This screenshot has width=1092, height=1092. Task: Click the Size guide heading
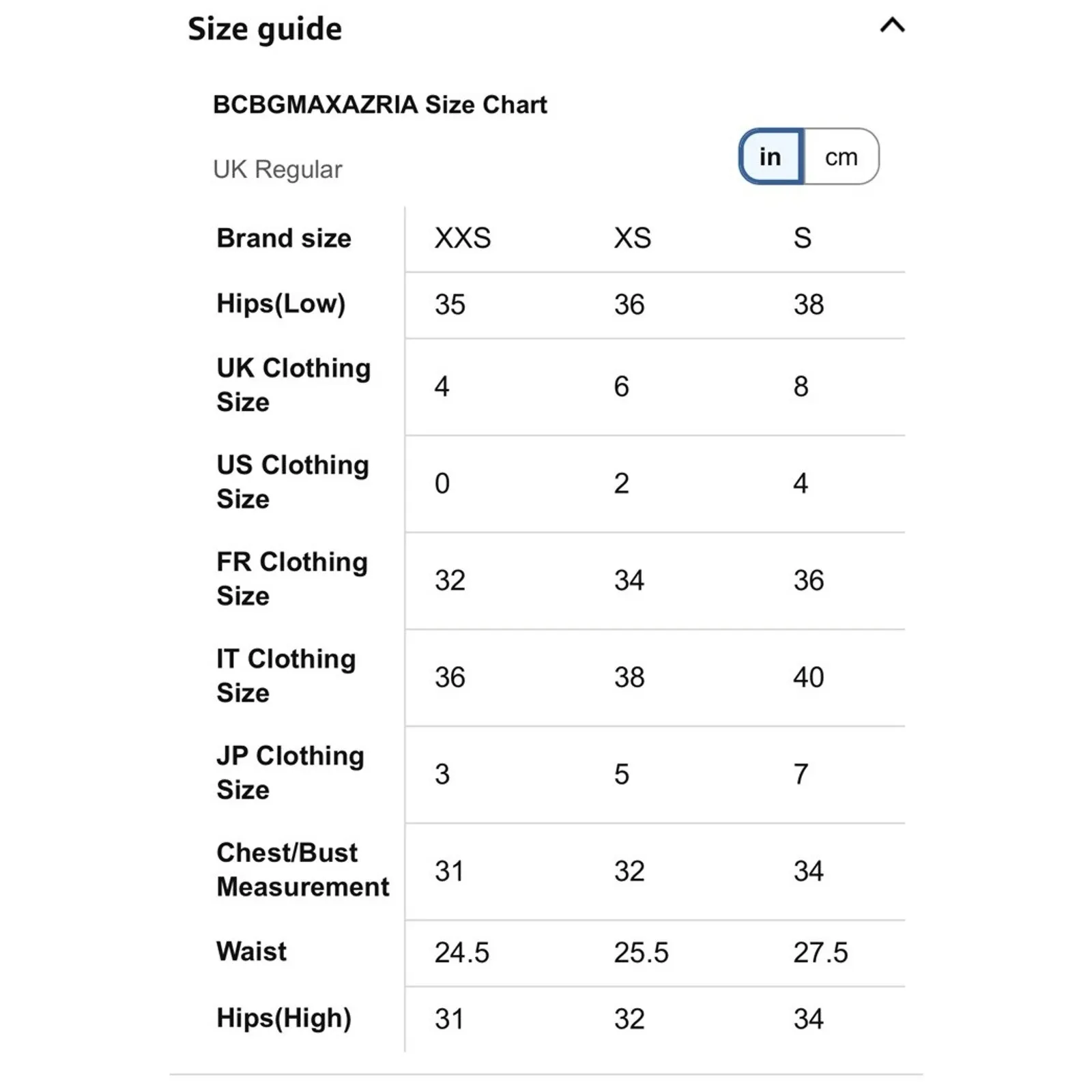[x=265, y=29]
